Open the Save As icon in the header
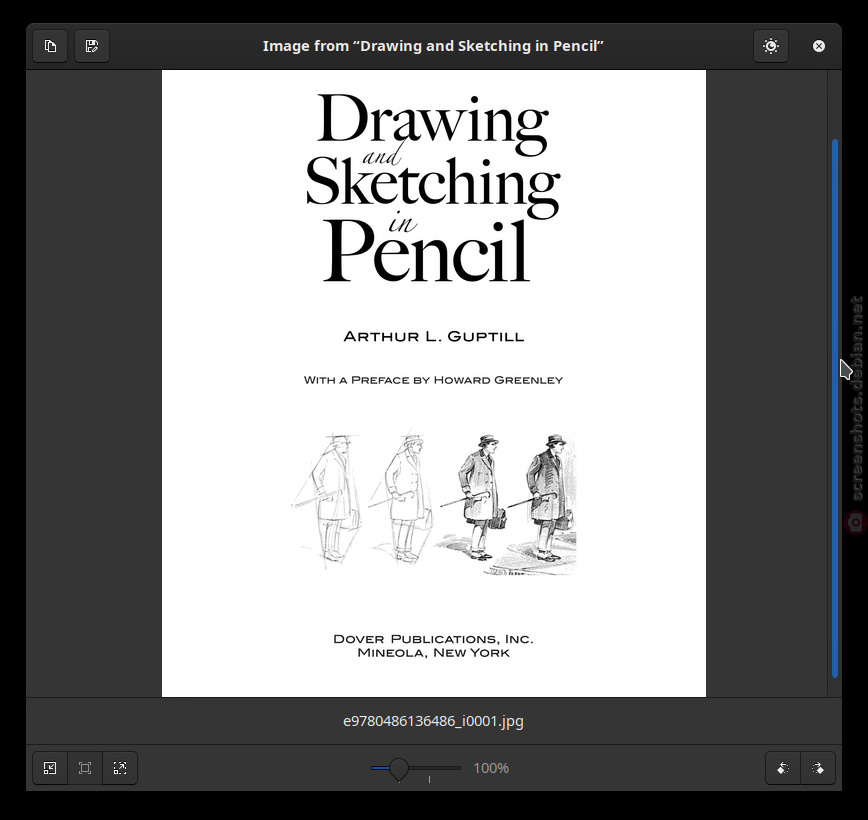Screen dimensions: 868x820 click(92, 46)
